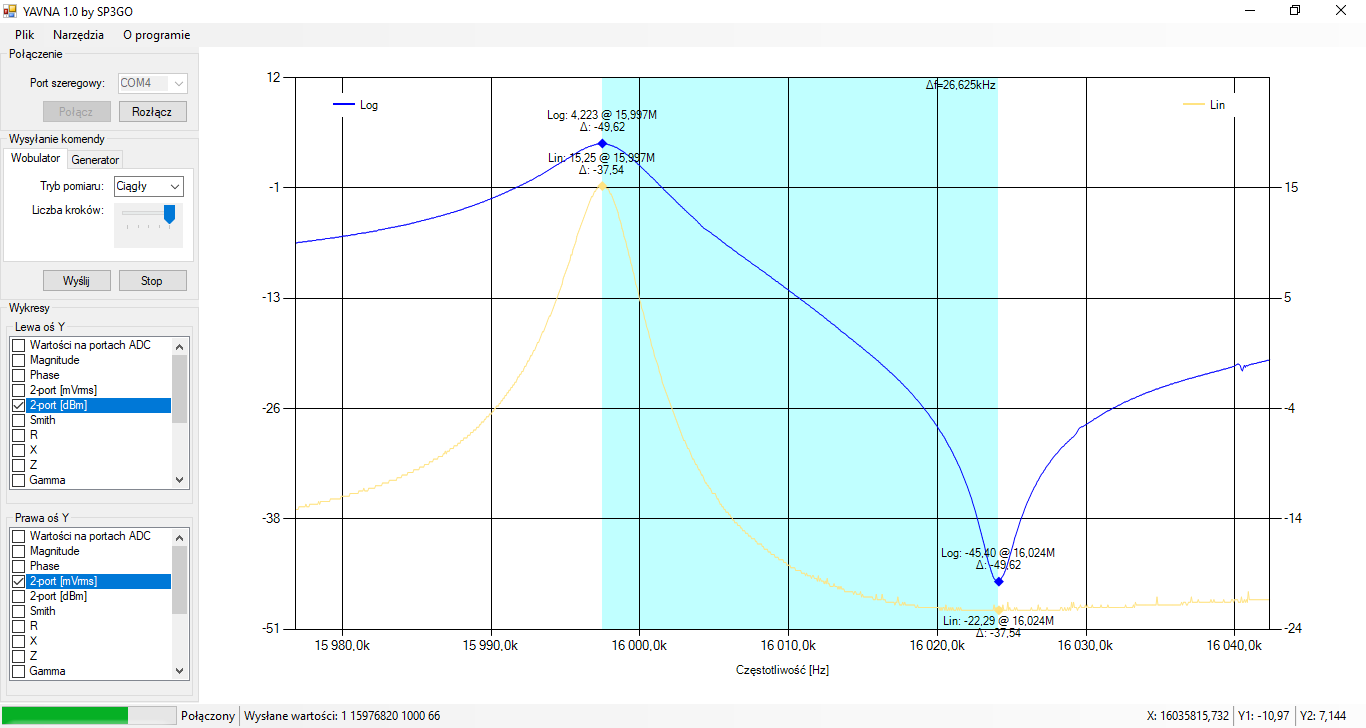Viewport: 1366px width, 728px height.
Task: Open the Narzędzia menu
Action: click(x=78, y=34)
